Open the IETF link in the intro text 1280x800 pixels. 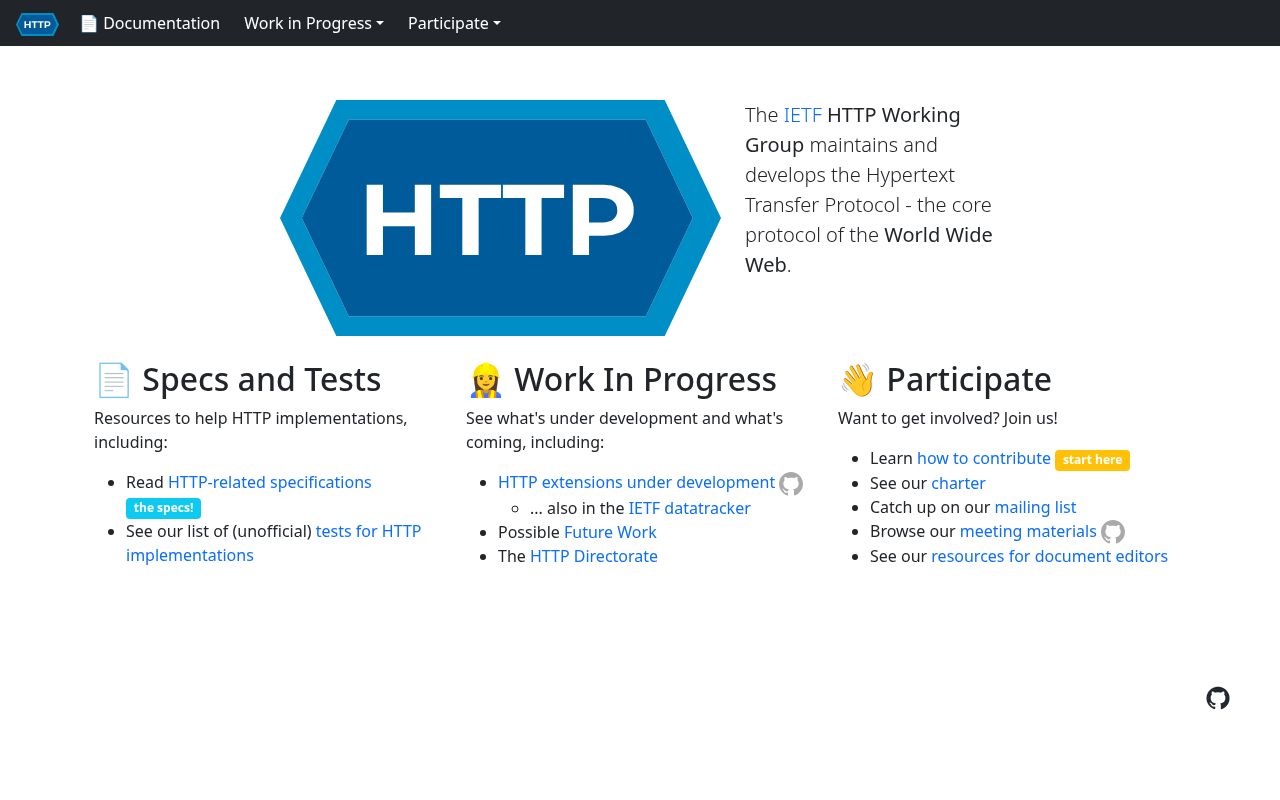[803, 115]
